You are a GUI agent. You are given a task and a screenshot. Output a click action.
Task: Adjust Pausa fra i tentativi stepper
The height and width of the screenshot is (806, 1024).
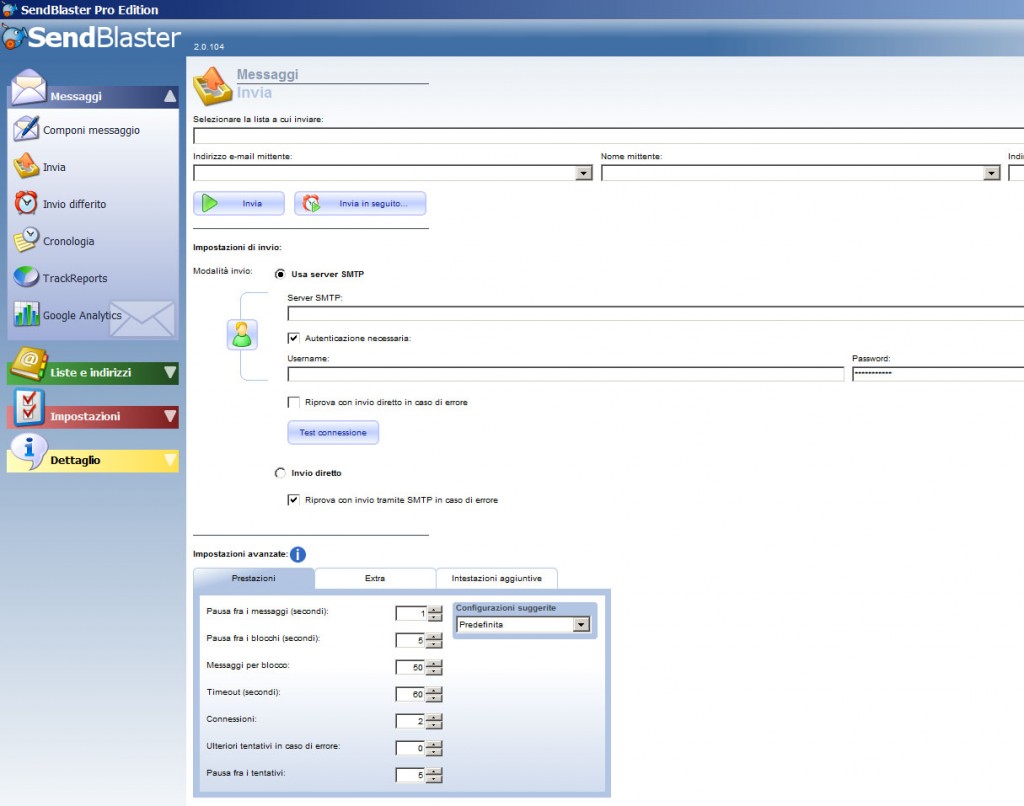pyautogui.click(x=435, y=775)
